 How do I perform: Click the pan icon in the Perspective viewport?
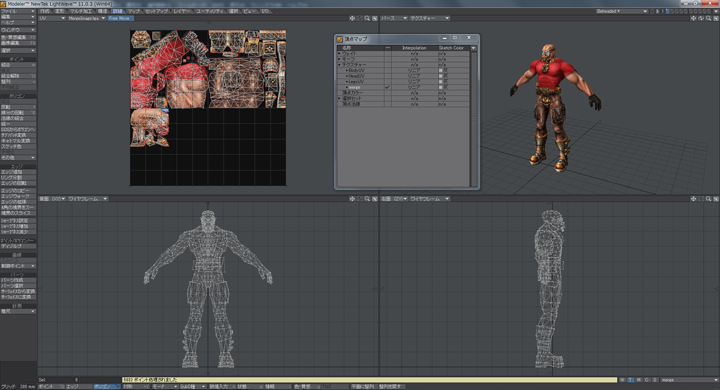(693, 18)
